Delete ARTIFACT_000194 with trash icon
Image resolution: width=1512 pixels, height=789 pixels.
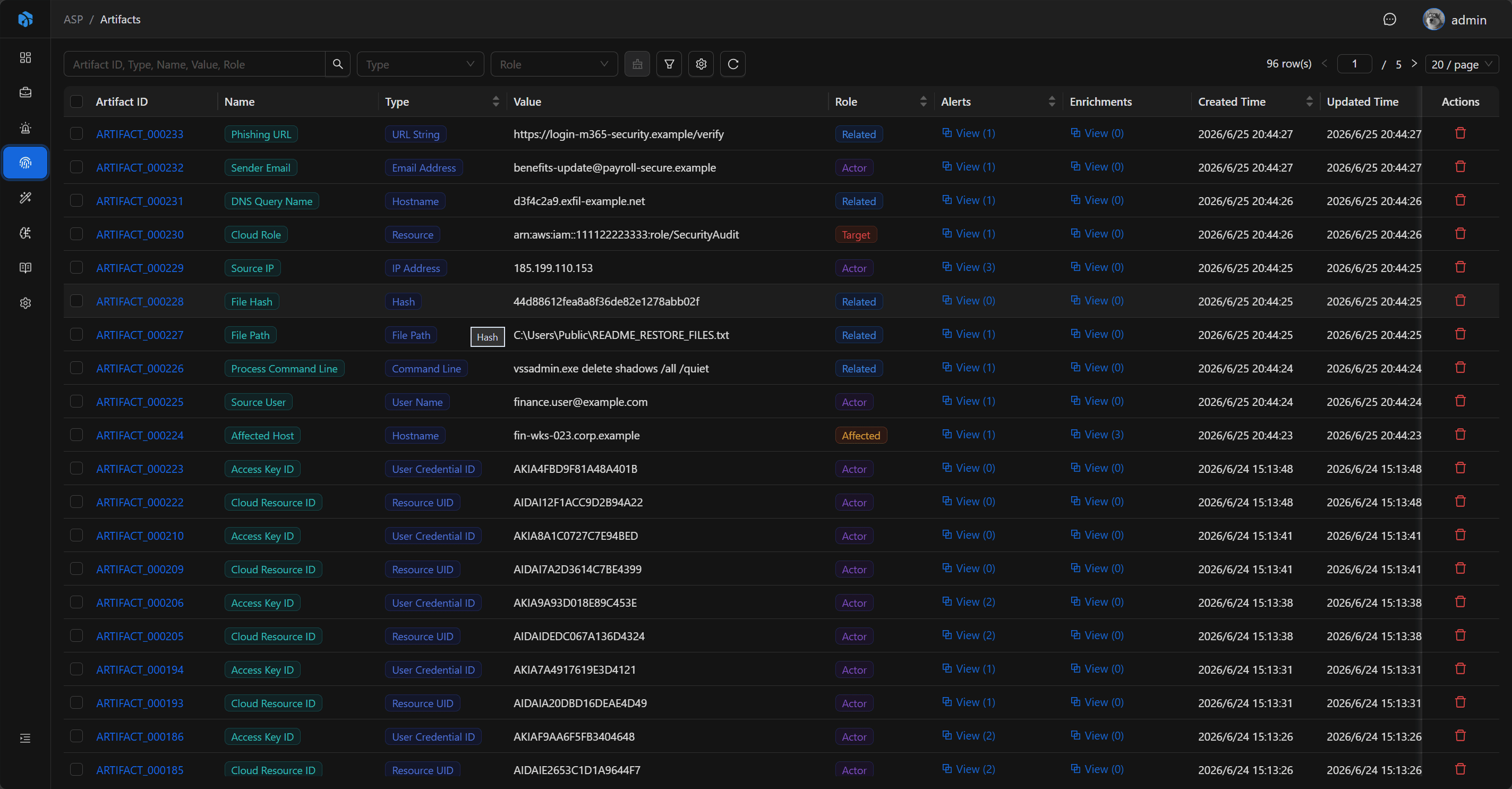tap(1460, 668)
